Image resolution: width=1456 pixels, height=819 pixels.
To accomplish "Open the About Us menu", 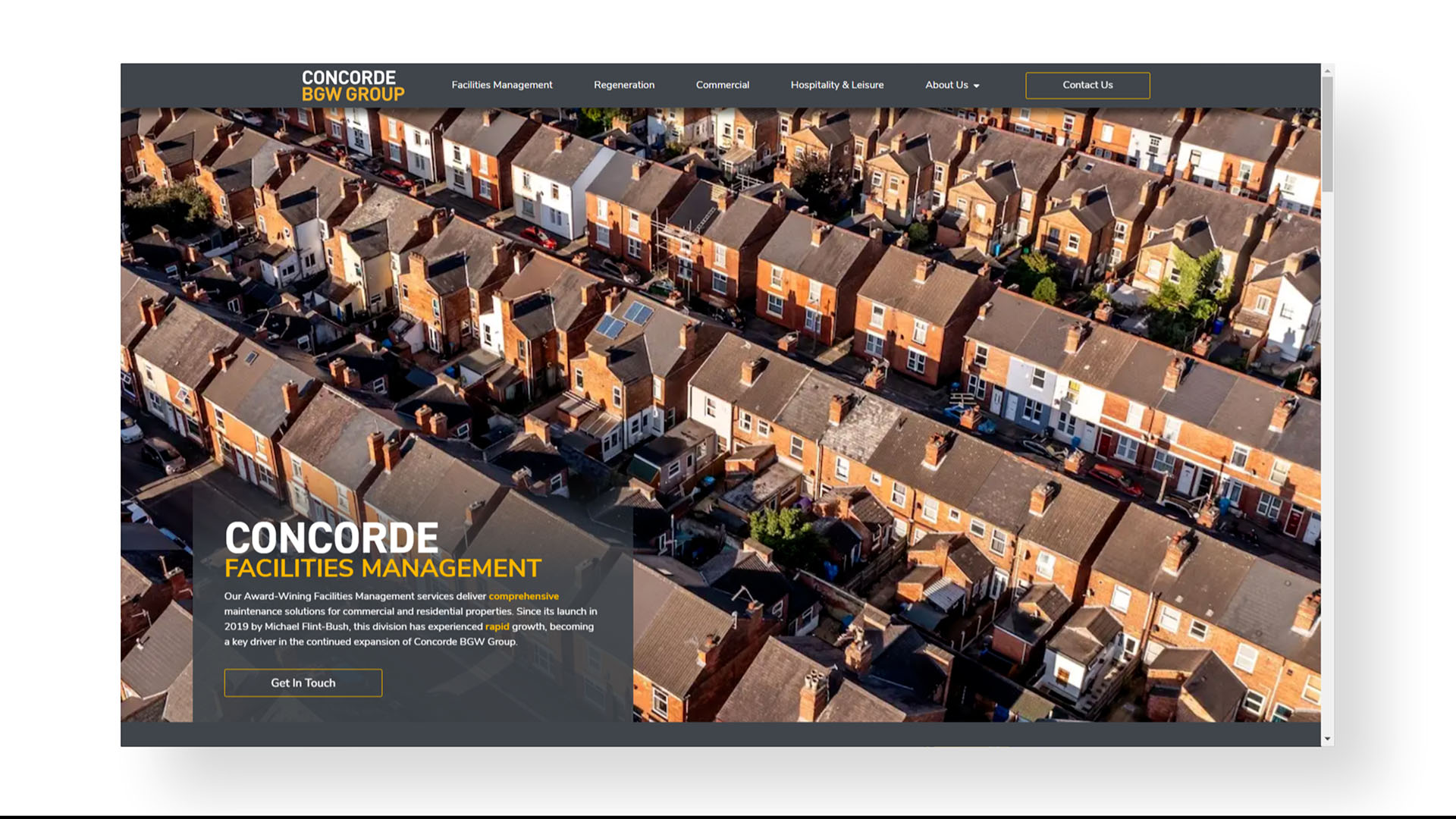I will pos(946,85).
